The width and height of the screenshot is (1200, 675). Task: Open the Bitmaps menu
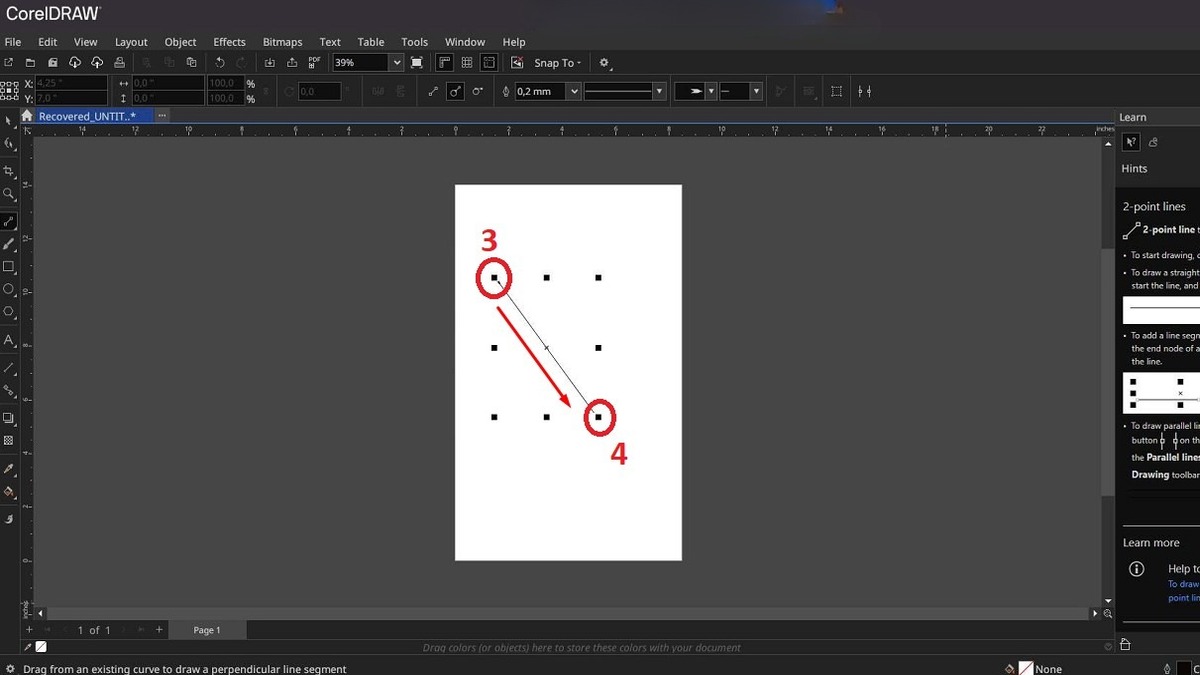pyautogui.click(x=282, y=42)
